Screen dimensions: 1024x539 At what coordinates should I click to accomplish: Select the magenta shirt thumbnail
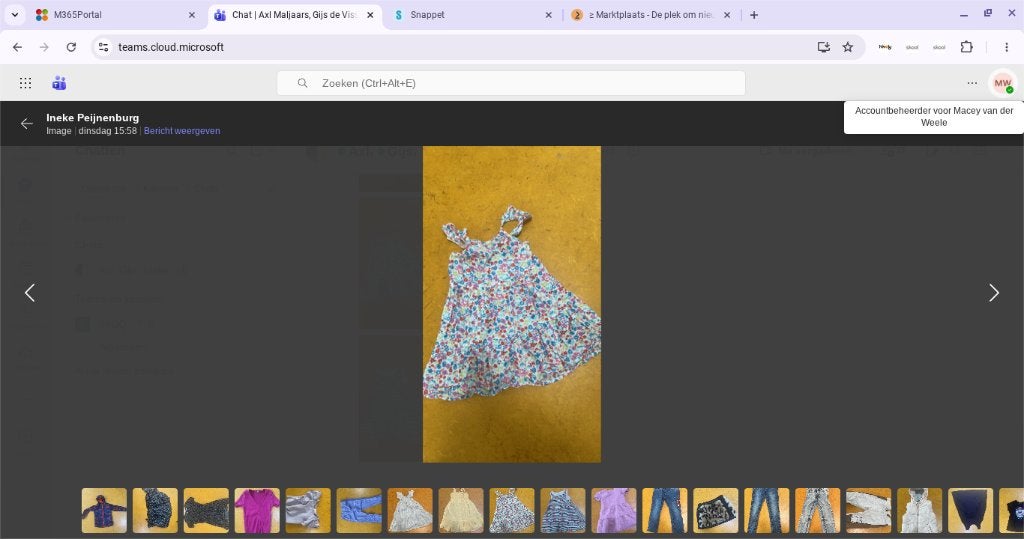tap(257, 510)
